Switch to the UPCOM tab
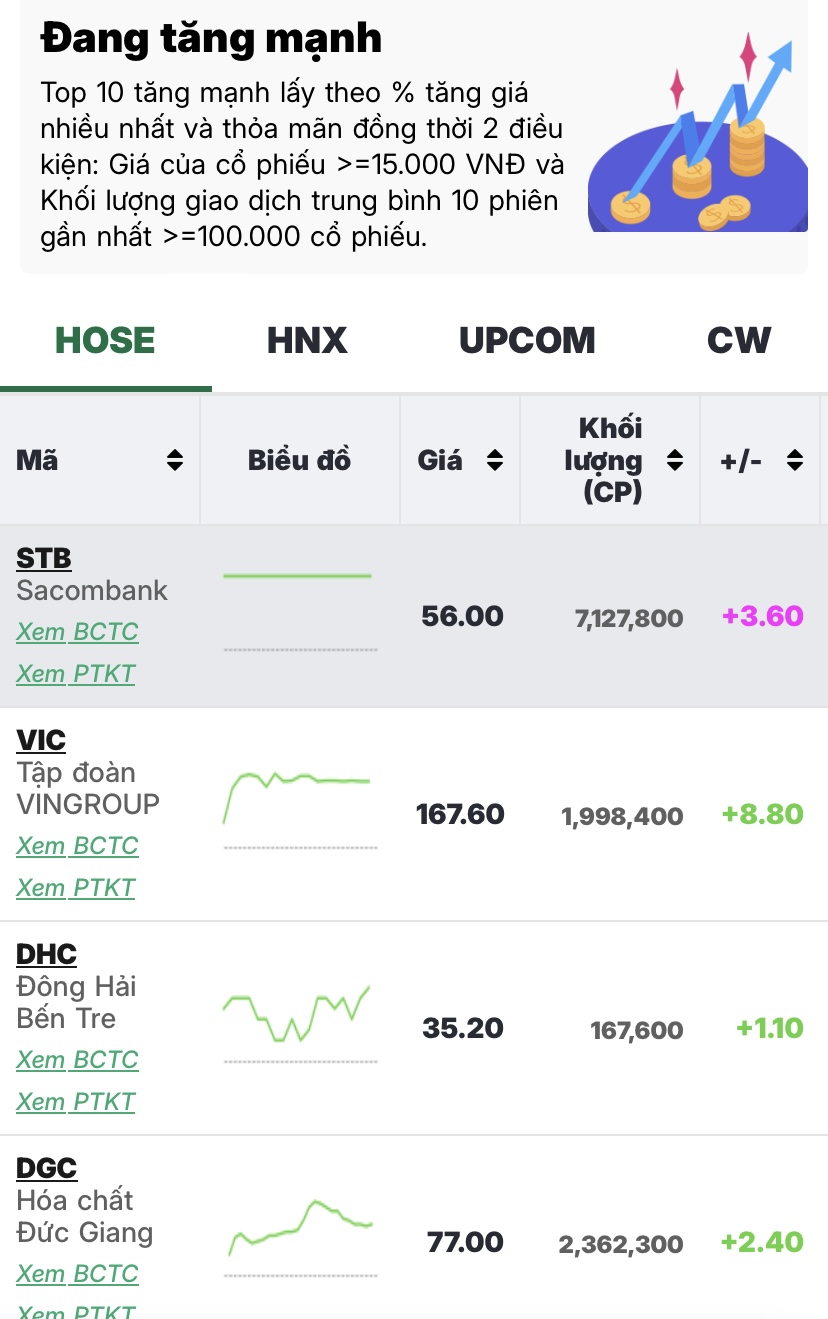 point(527,341)
